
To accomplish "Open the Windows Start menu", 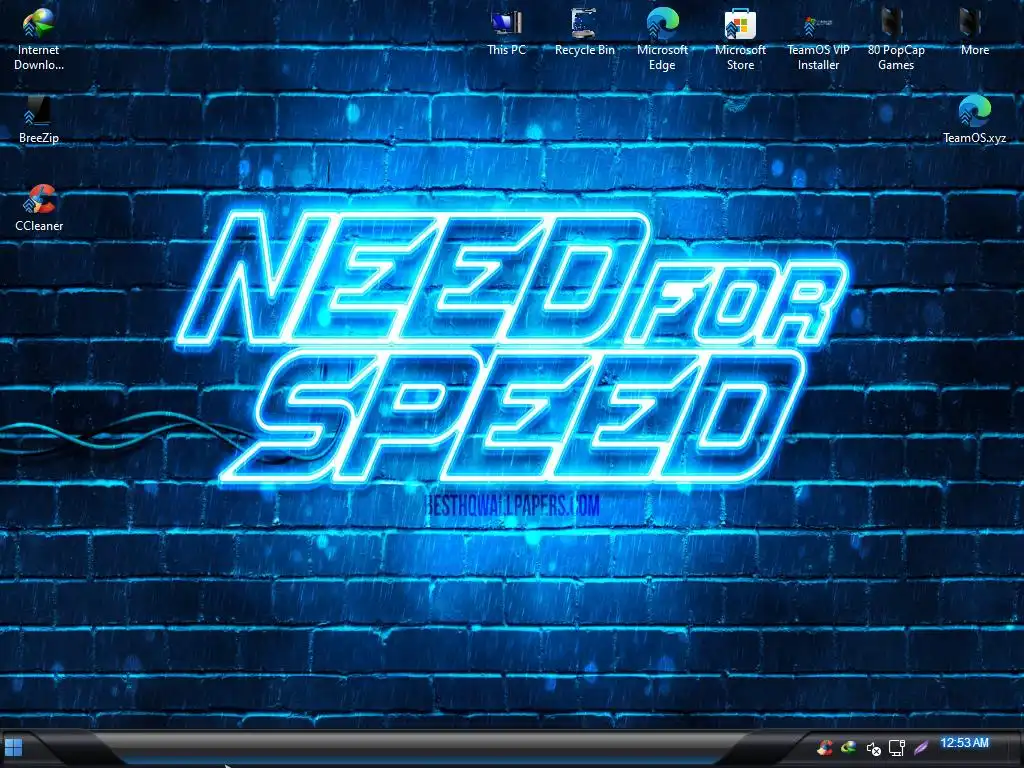I will tap(13, 747).
